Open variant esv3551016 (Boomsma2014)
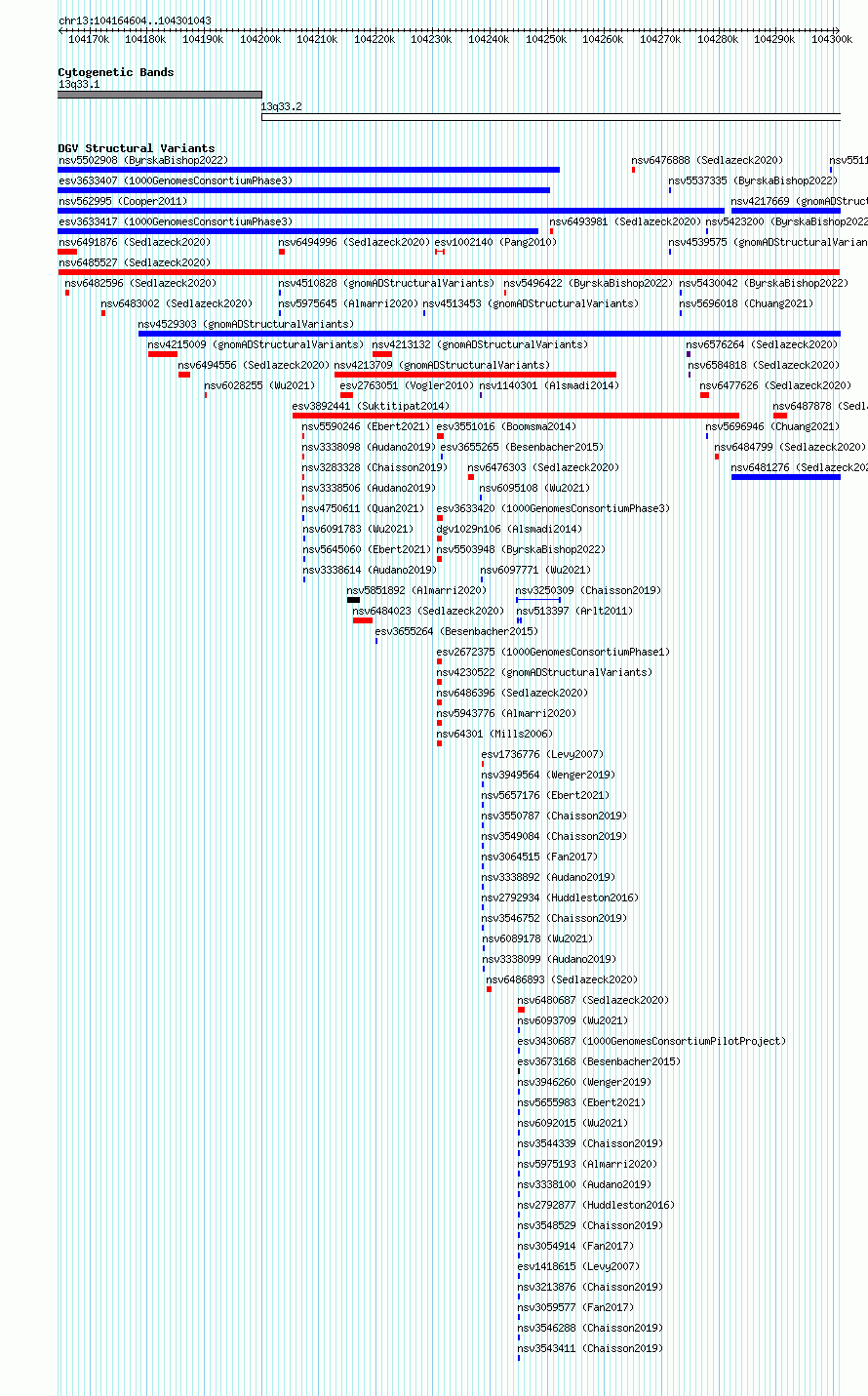This screenshot has width=868, height=1396. (440, 436)
